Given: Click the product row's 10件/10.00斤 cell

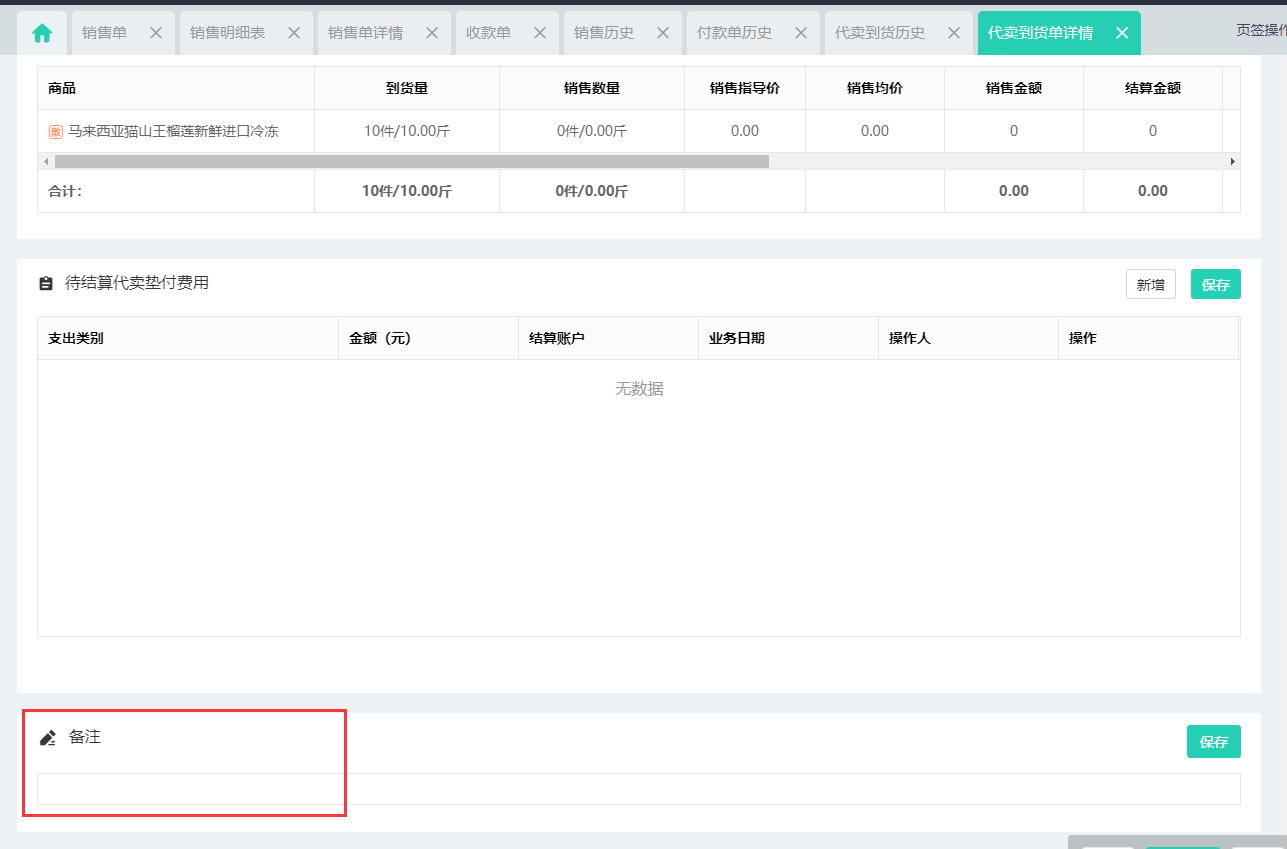Looking at the screenshot, I should click(407, 131).
